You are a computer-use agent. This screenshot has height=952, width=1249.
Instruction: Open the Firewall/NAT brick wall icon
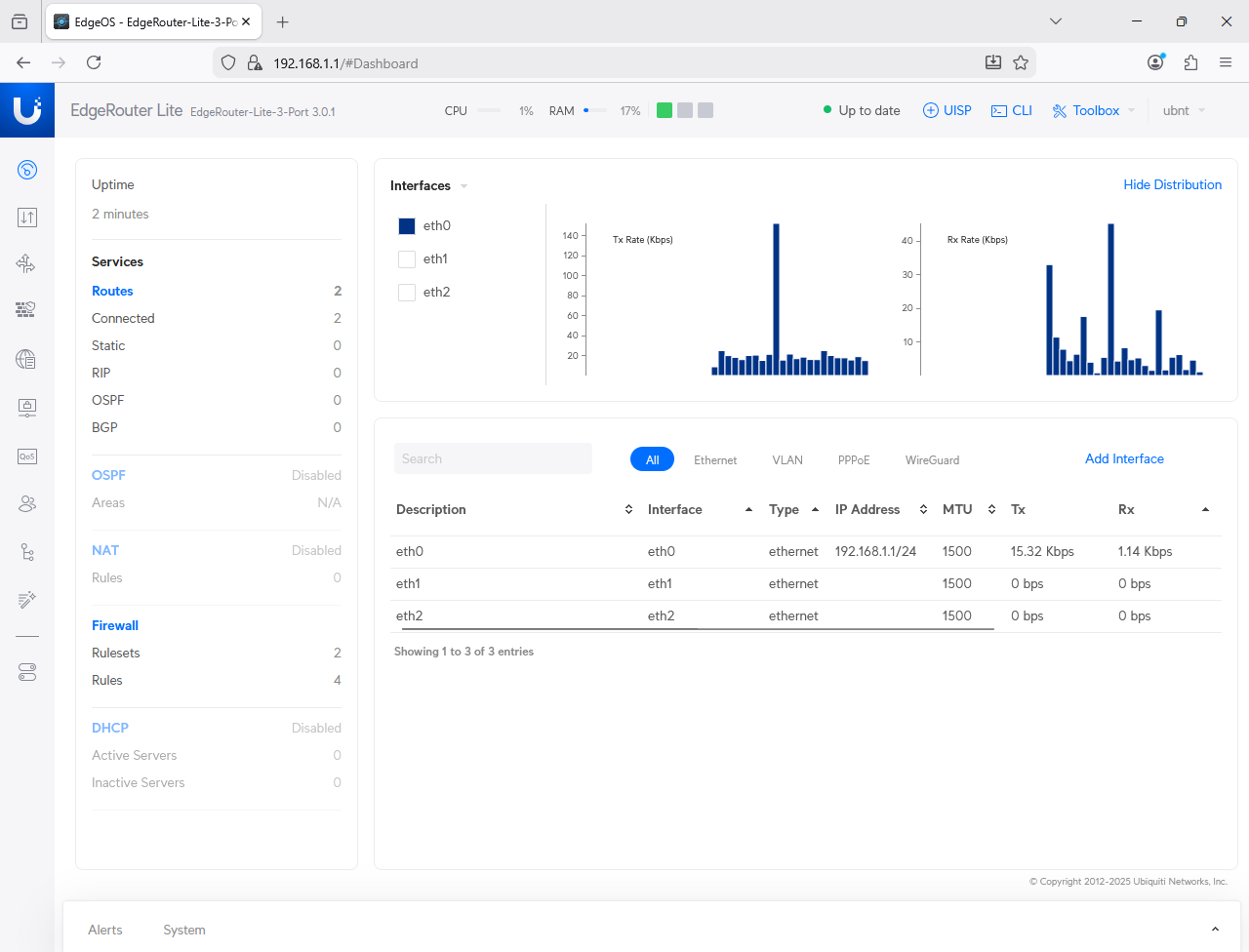[x=27, y=310]
